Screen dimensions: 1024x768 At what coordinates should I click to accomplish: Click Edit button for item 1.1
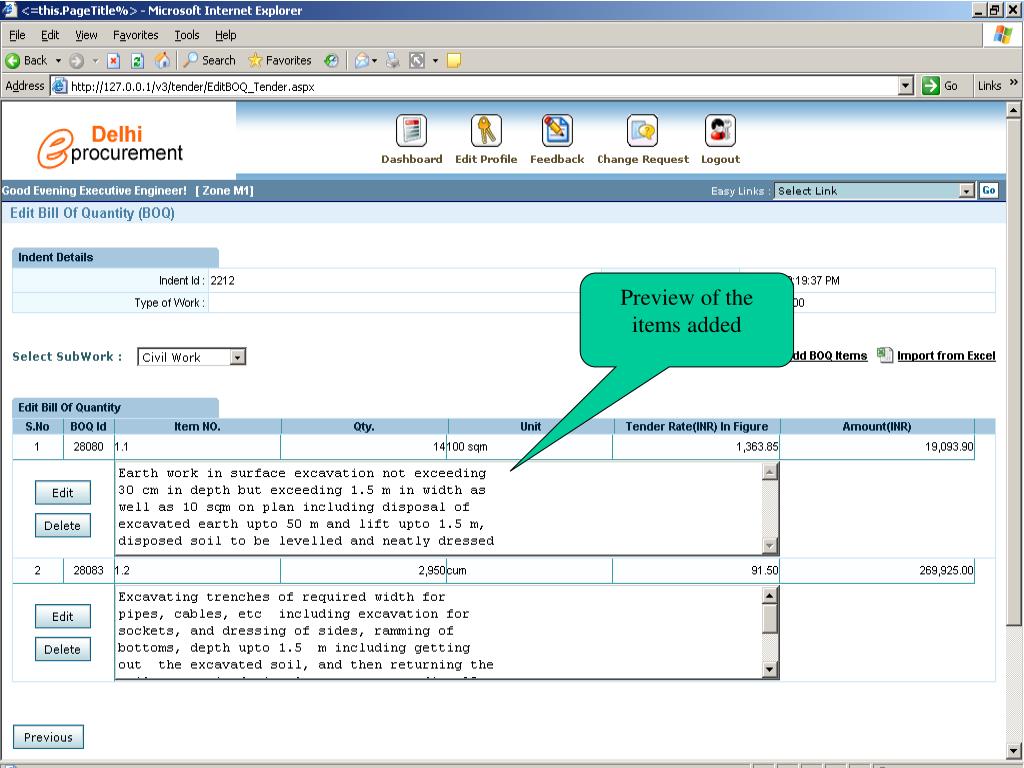pyautogui.click(x=63, y=493)
